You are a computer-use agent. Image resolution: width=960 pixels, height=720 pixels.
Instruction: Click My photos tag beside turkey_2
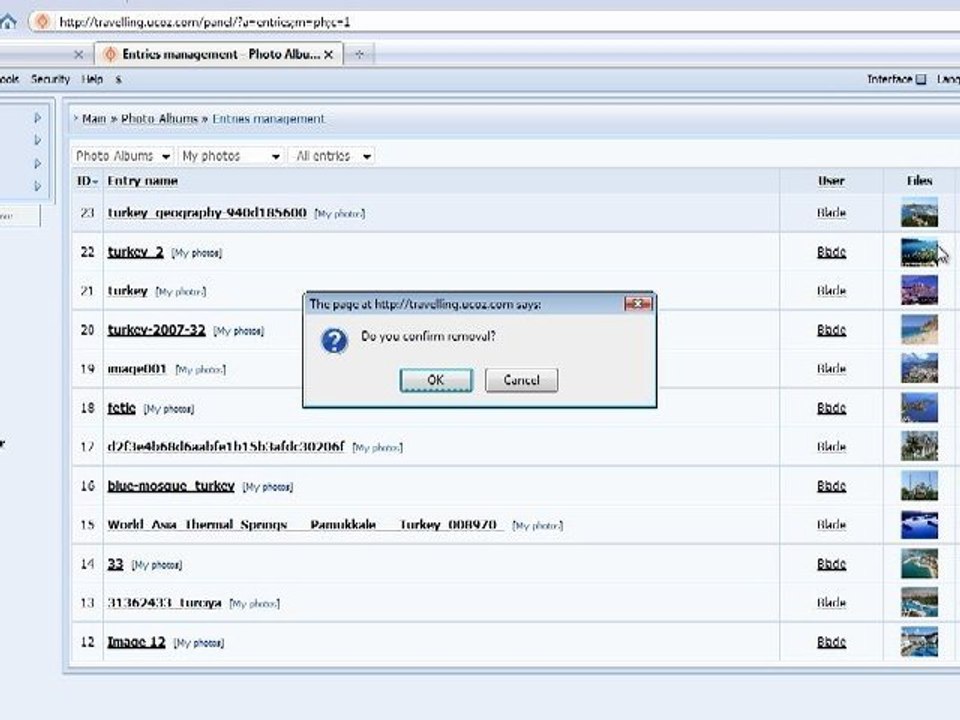point(197,253)
